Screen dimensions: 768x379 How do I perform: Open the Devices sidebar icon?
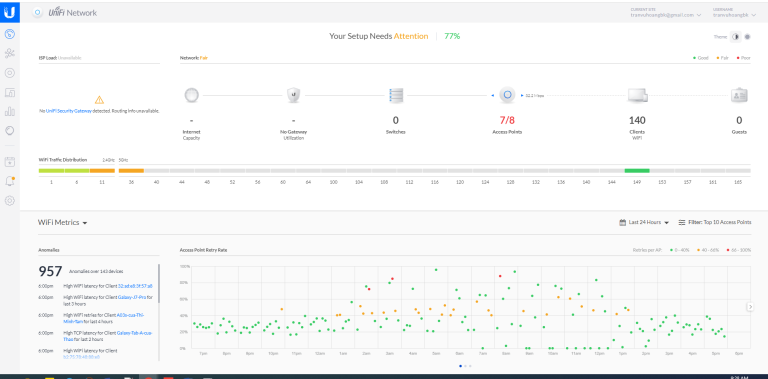(x=9, y=73)
